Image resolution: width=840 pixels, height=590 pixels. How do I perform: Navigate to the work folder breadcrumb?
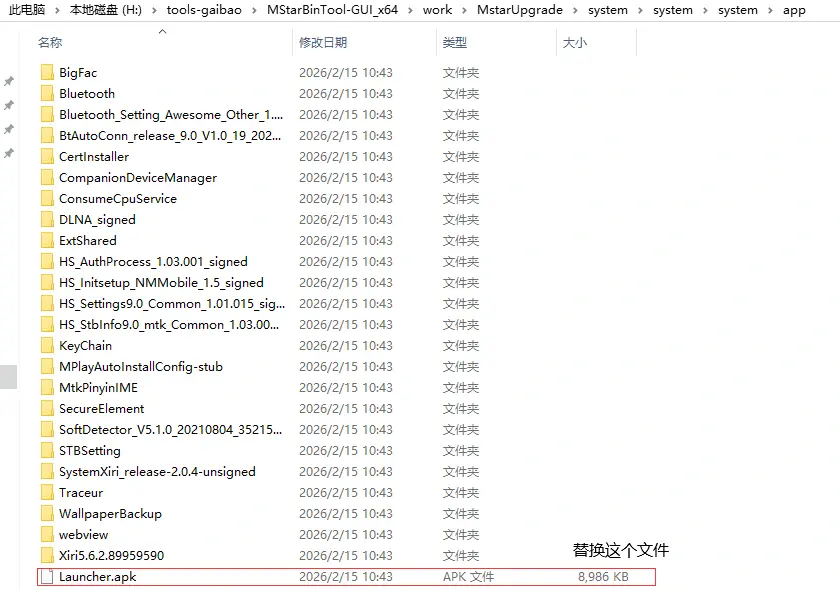tap(437, 10)
